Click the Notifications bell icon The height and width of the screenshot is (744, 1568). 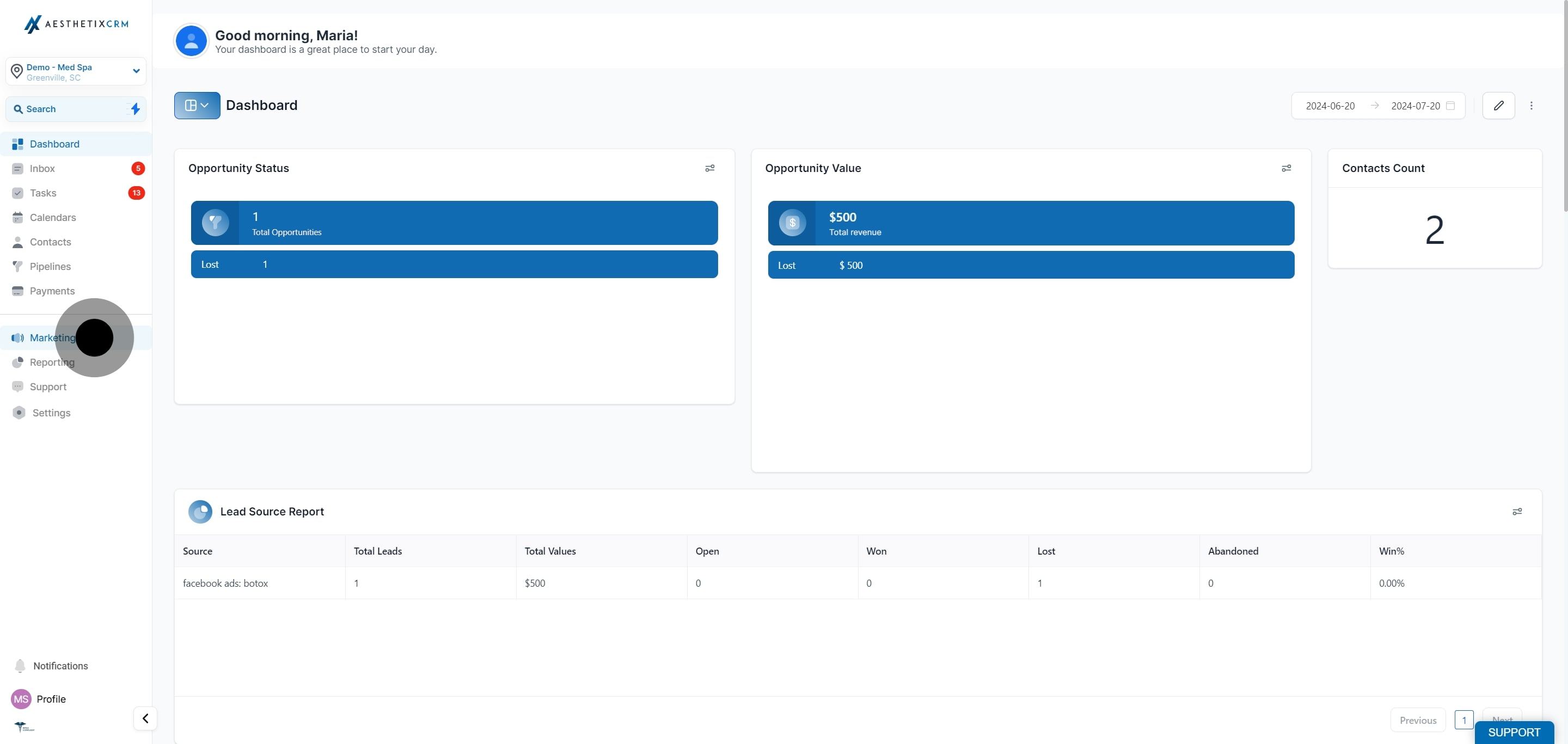(x=20, y=666)
